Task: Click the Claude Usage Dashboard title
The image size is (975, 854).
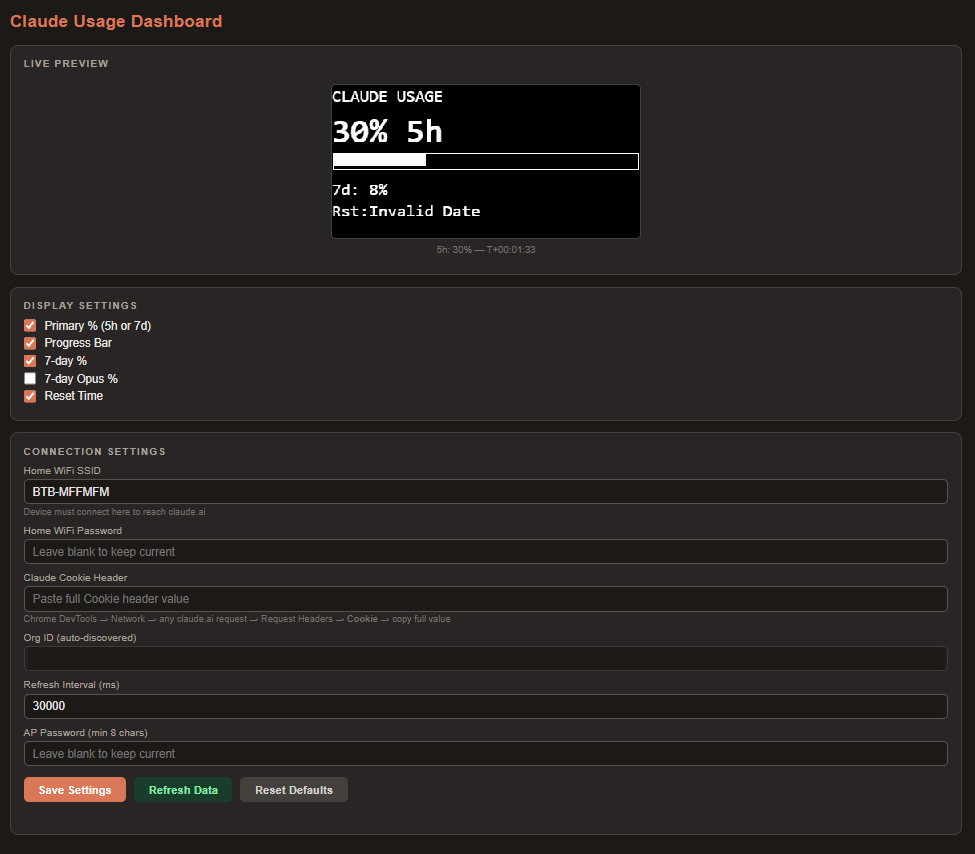Action: click(x=116, y=21)
